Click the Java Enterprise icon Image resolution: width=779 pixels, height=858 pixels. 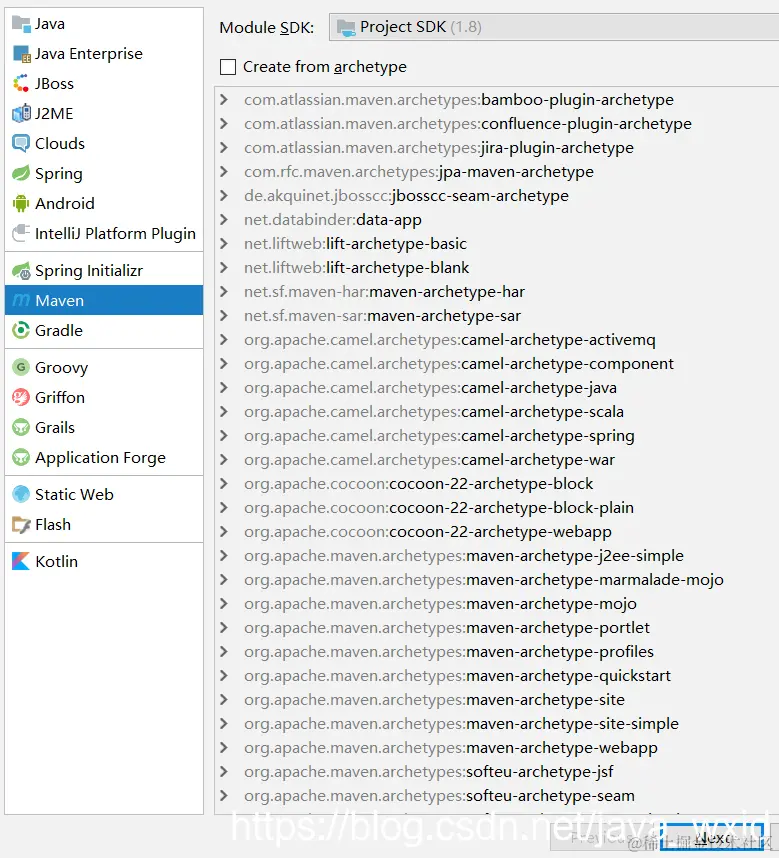21,54
